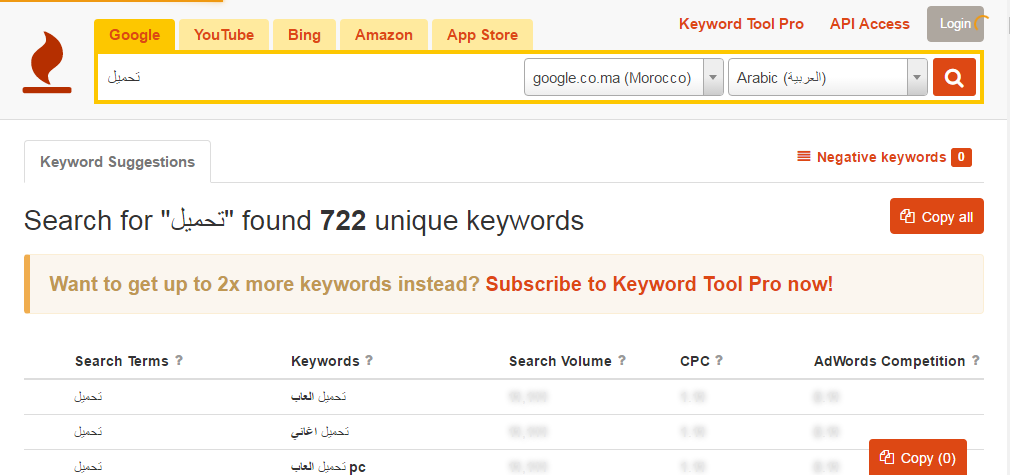Click the orange search magnifier button
Screen dimensions: 1010x475
click(x=954, y=77)
